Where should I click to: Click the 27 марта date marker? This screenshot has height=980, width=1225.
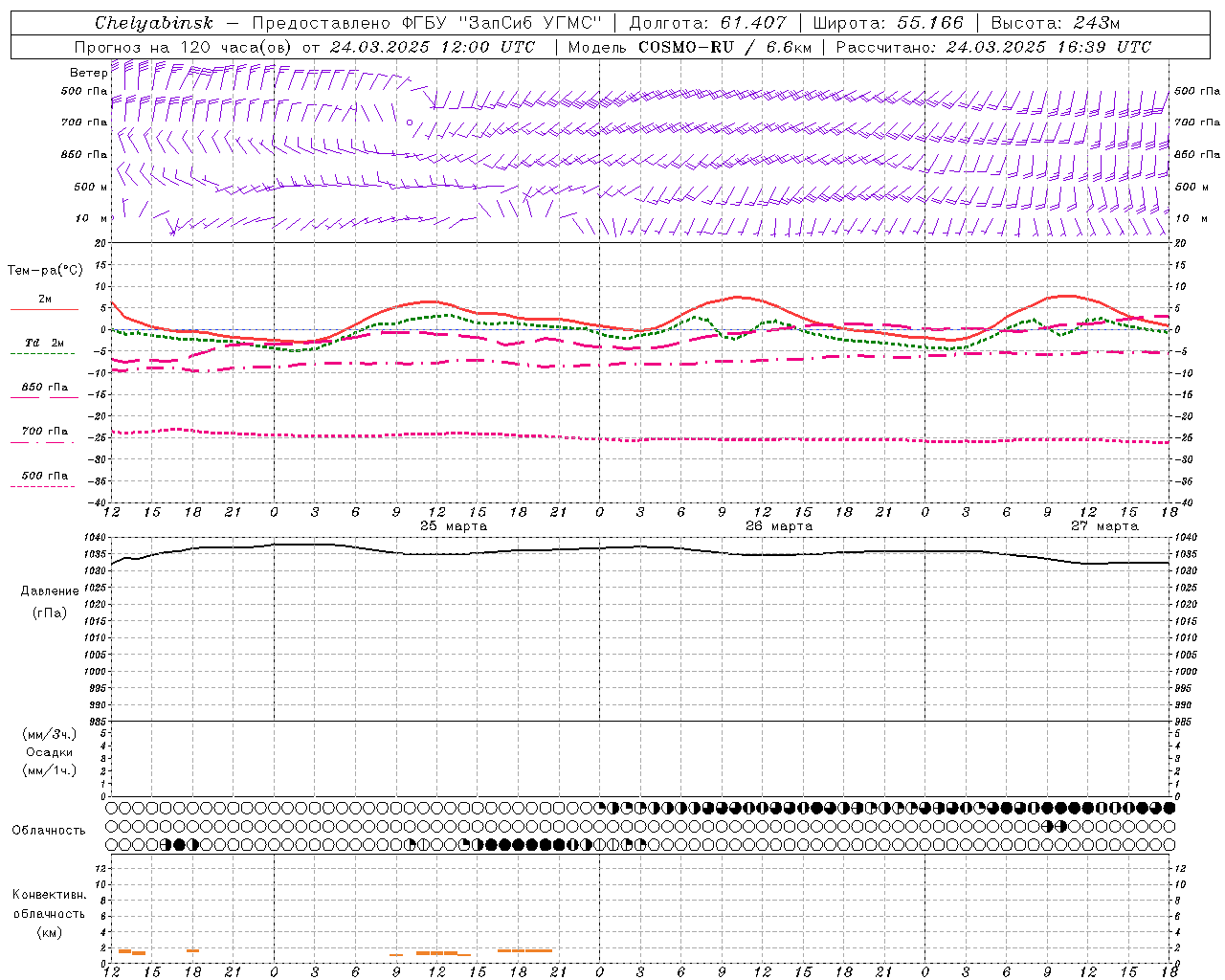point(1104,526)
